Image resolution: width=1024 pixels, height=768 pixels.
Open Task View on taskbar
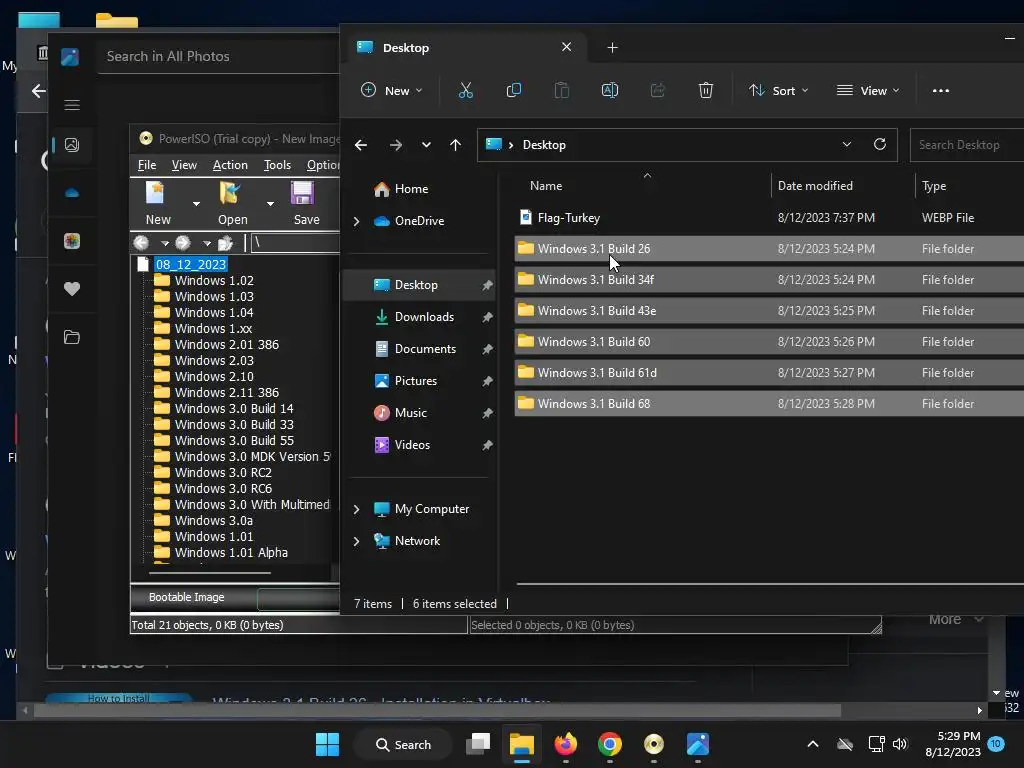[x=478, y=744]
